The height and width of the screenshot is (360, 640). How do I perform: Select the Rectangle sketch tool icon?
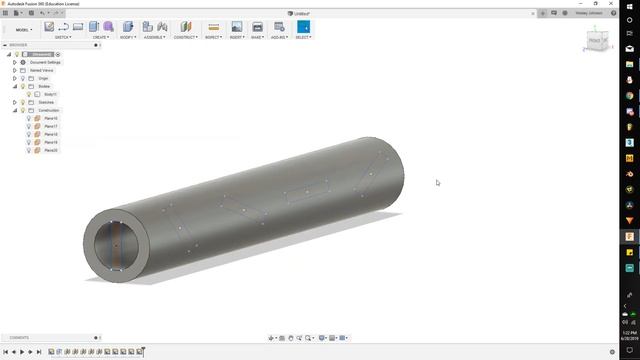[78, 27]
